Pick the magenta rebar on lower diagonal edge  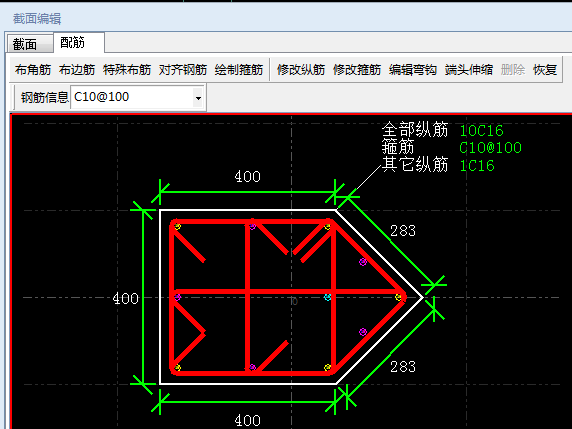coord(363,332)
